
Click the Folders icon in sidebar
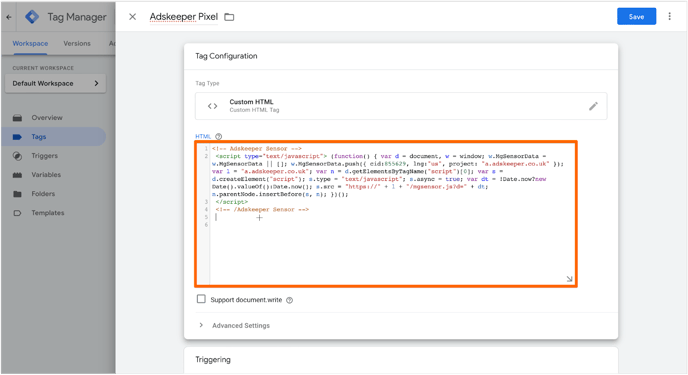pyautogui.click(x=17, y=194)
